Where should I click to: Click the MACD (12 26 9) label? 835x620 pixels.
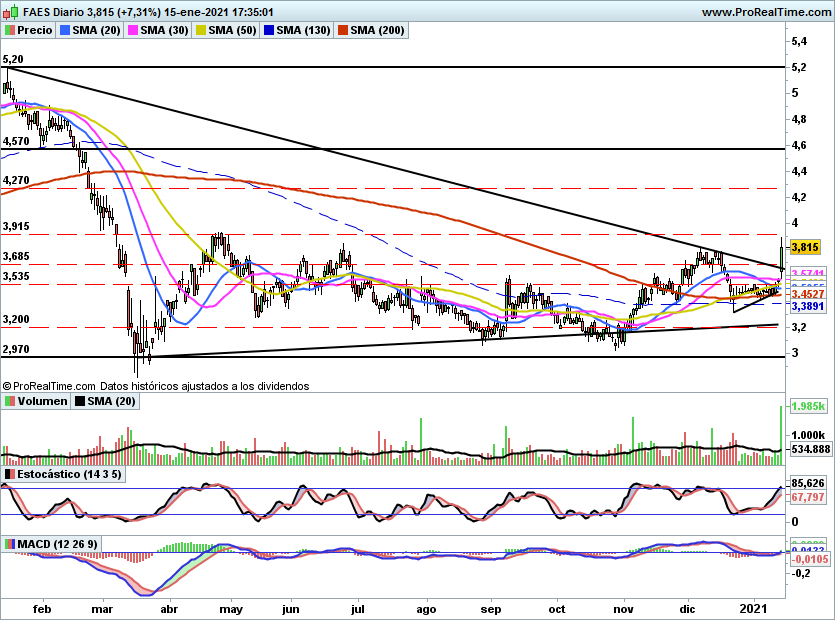[58, 544]
